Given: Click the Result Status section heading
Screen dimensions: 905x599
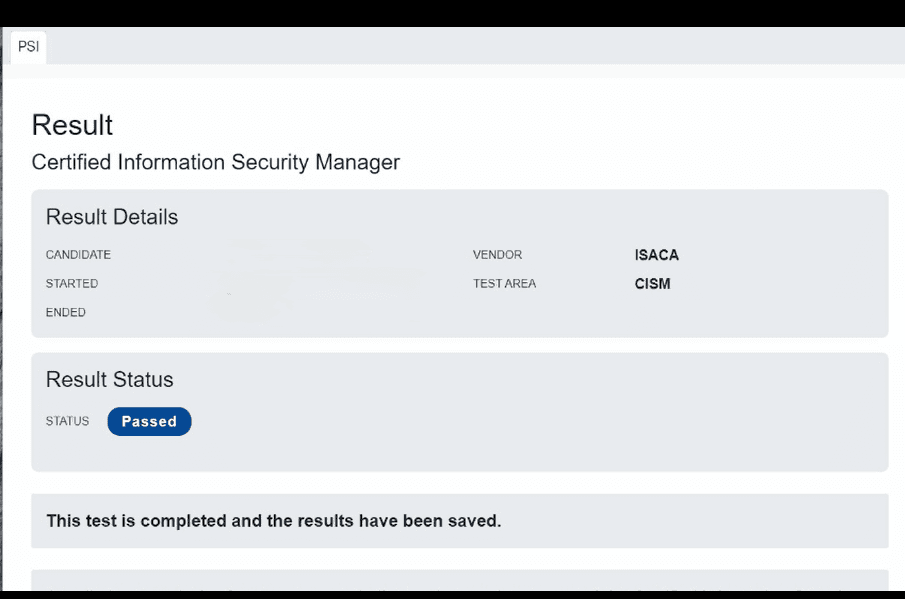Looking at the screenshot, I should (x=109, y=380).
